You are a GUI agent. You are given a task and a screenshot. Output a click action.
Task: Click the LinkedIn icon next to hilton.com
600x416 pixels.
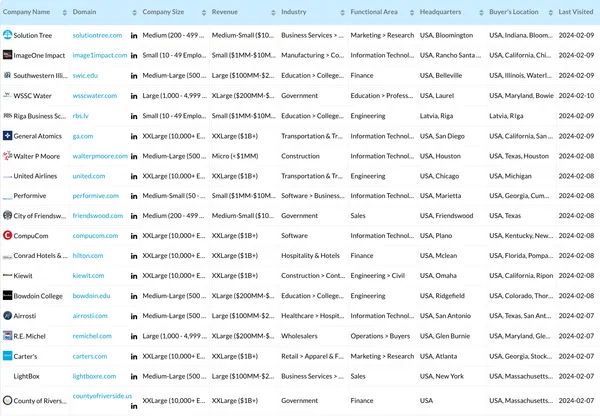click(135, 256)
